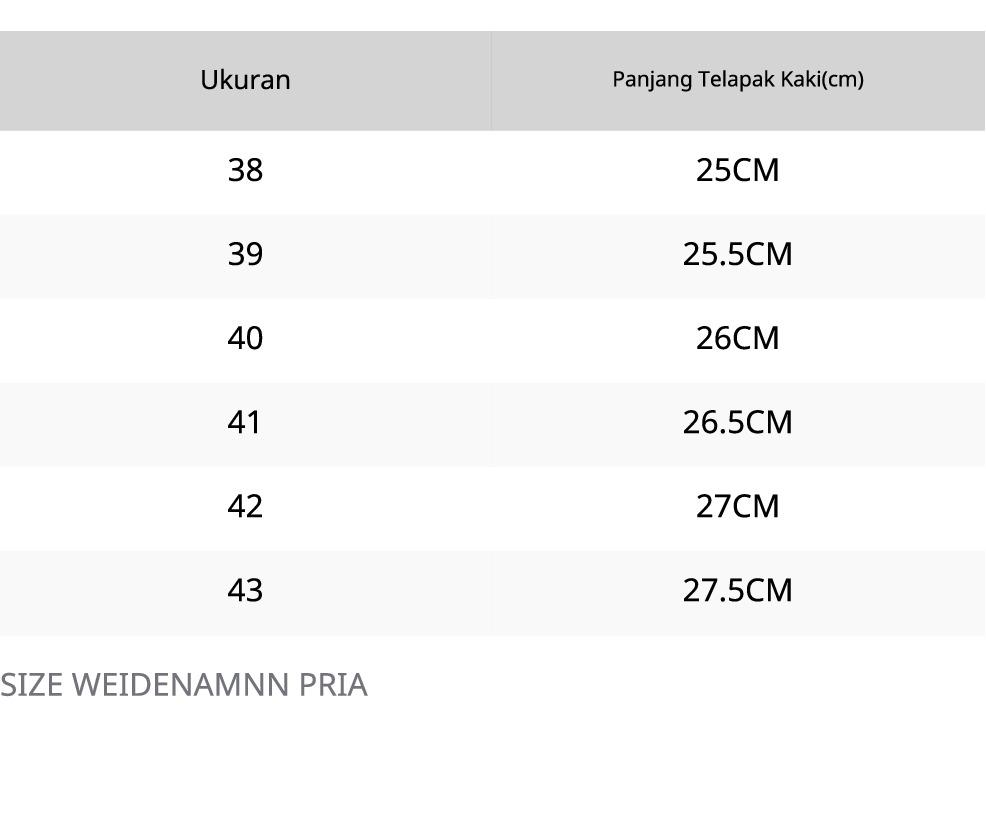Viewport: 986px width, 826px height.
Task: Click the word SIZE in the caption
Action: click(32, 685)
